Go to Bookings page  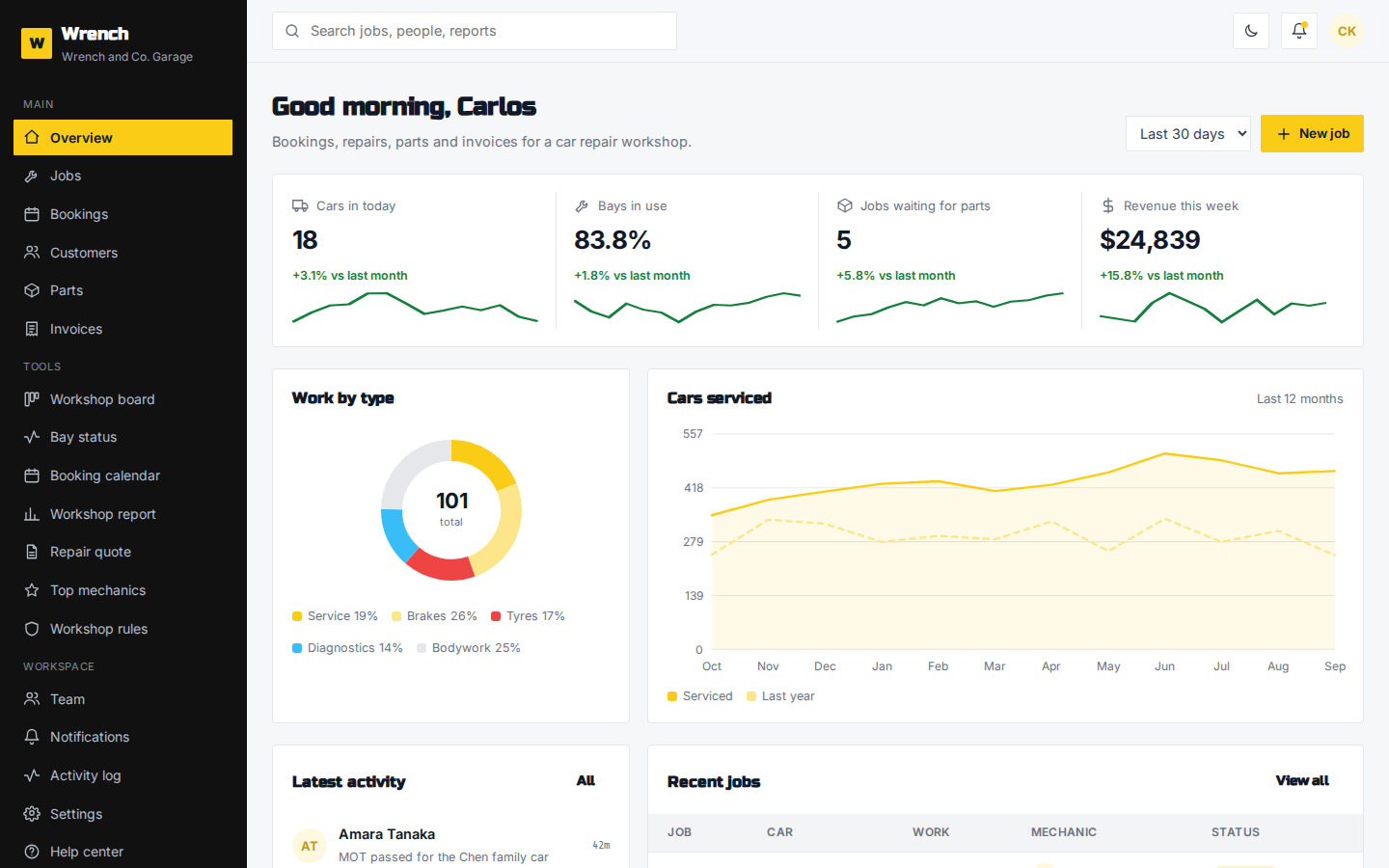pyautogui.click(x=123, y=214)
